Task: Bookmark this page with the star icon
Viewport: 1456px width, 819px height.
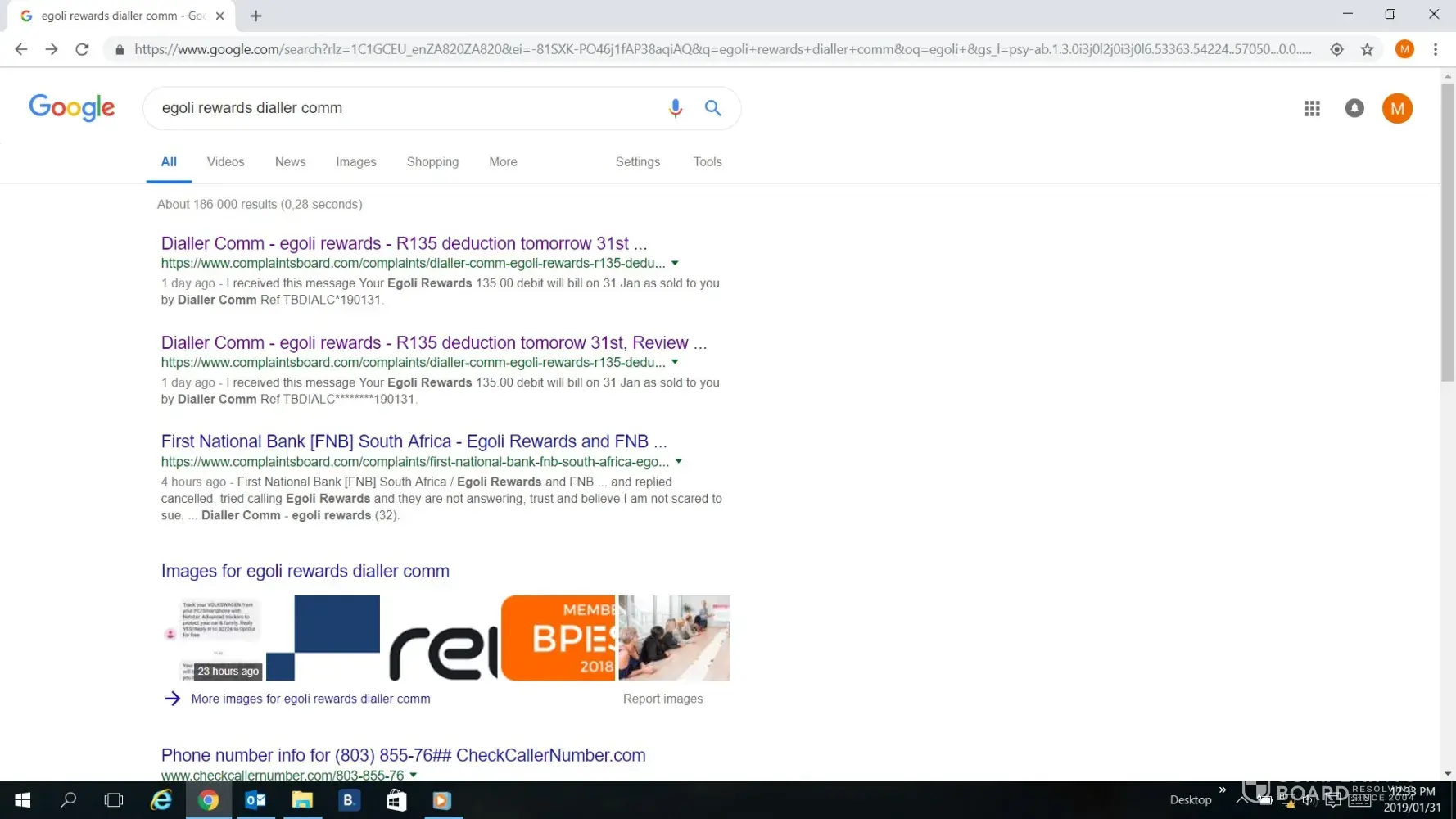Action: tap(1367, 49)
